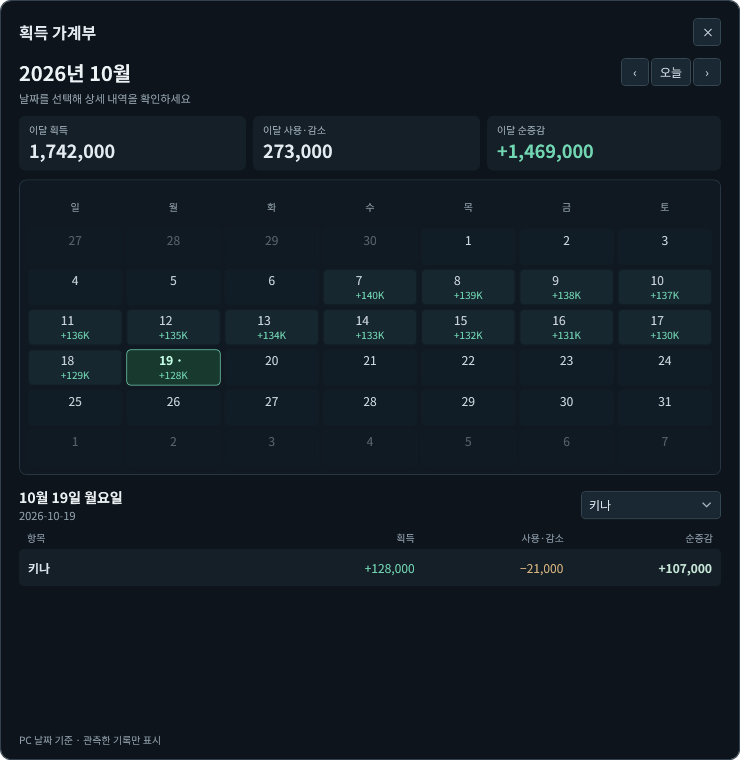This screenshot has height=760, width=740.
Task: Click the −21,000 사용·감소 value
Action: tap(541, 569)
